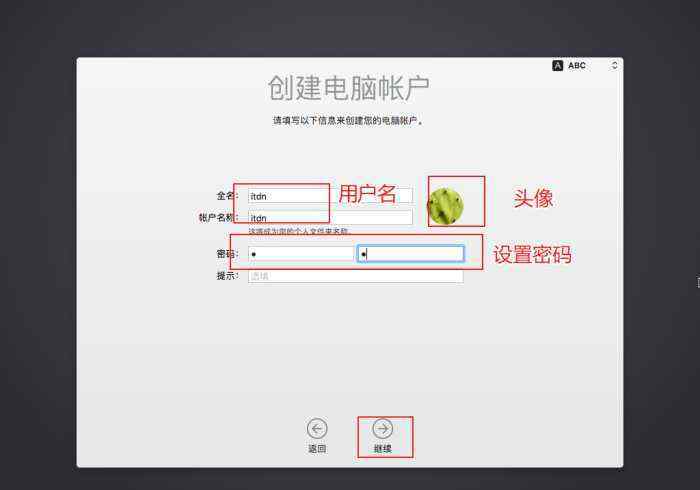Image resolution: width=700 pixels, height=490 pixels.
Task: Focus the 全名 field containing itdn
Action: pos(330,196)
